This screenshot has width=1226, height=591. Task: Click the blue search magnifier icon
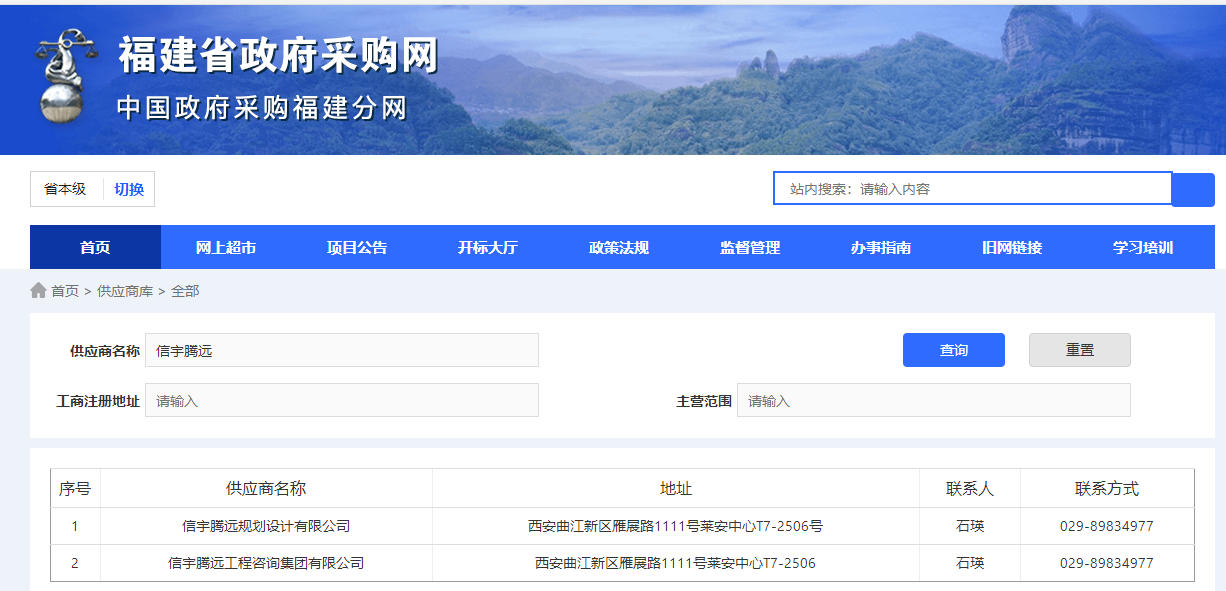[1194, 188]
